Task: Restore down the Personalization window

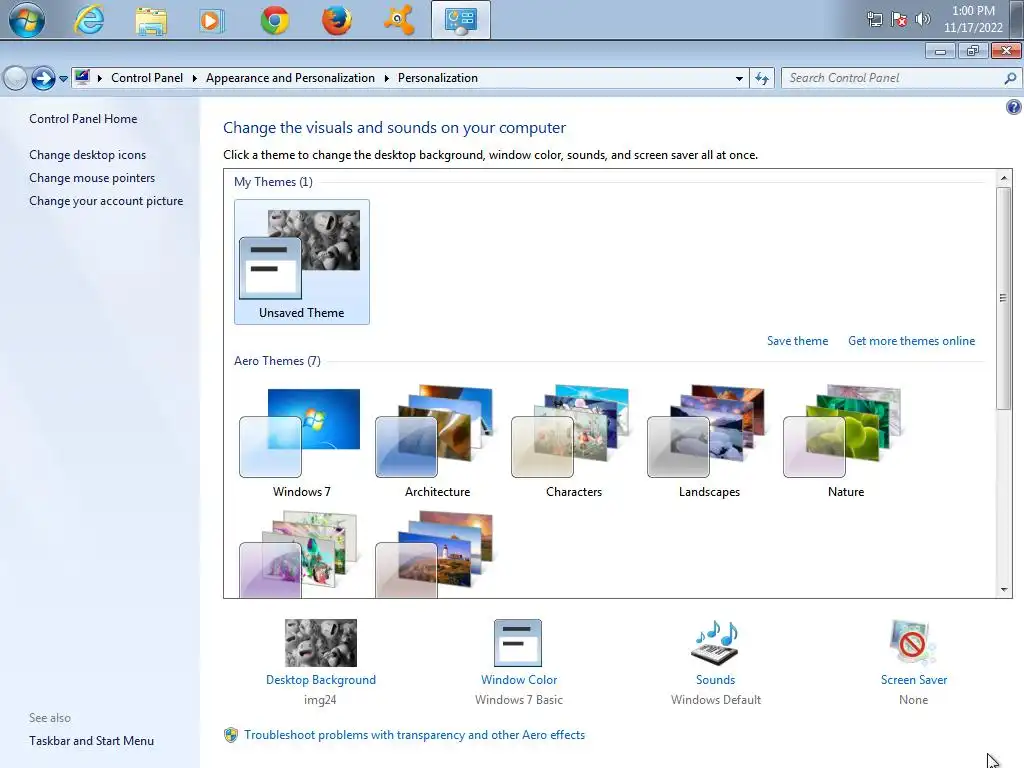Action: (973, 51)
